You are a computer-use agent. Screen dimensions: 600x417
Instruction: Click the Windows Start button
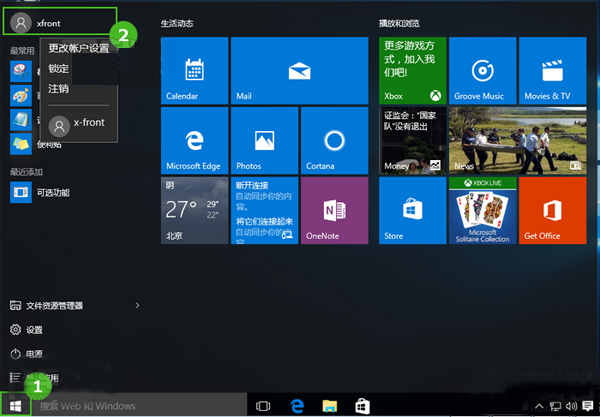pyautogui.click(x=15, y=406)
